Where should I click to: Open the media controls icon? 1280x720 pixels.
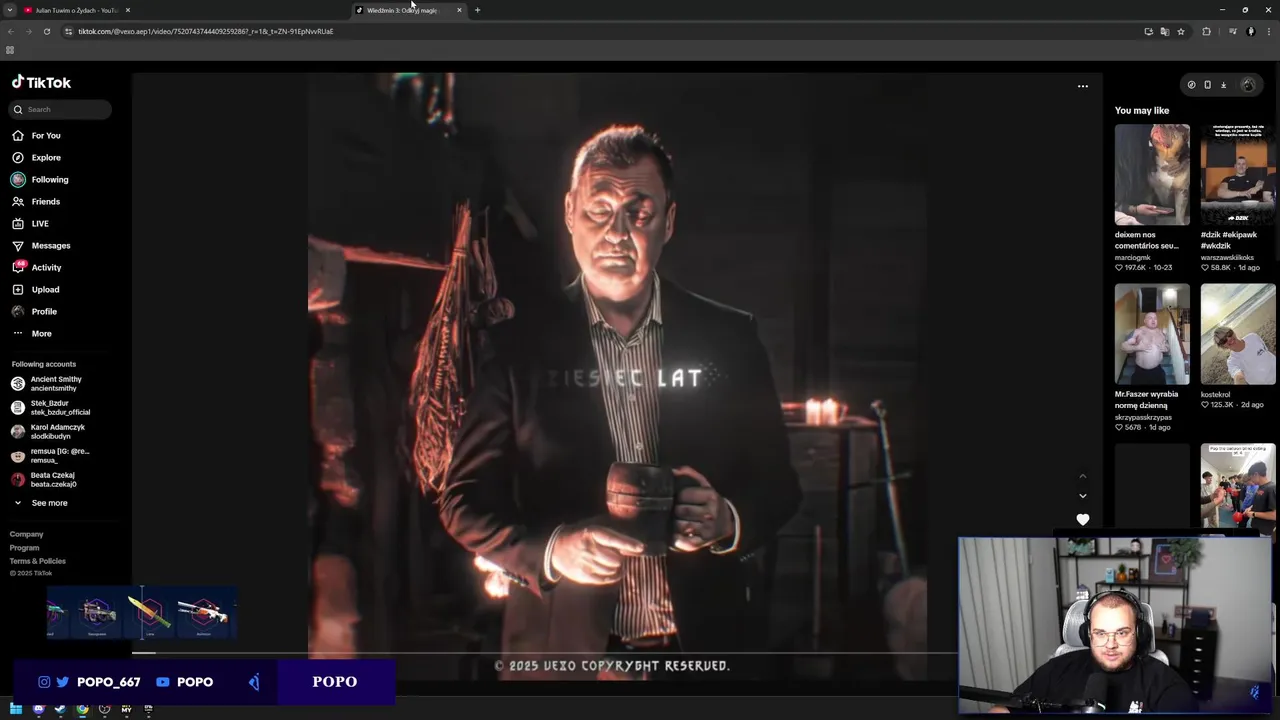1233,31
